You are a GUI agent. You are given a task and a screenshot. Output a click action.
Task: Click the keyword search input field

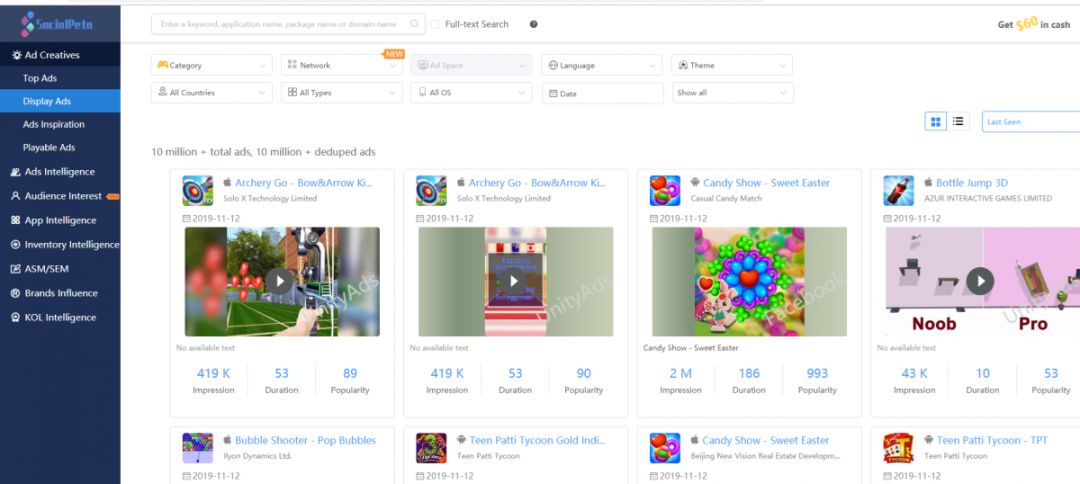pyautogui.click(x=278, y=24)
